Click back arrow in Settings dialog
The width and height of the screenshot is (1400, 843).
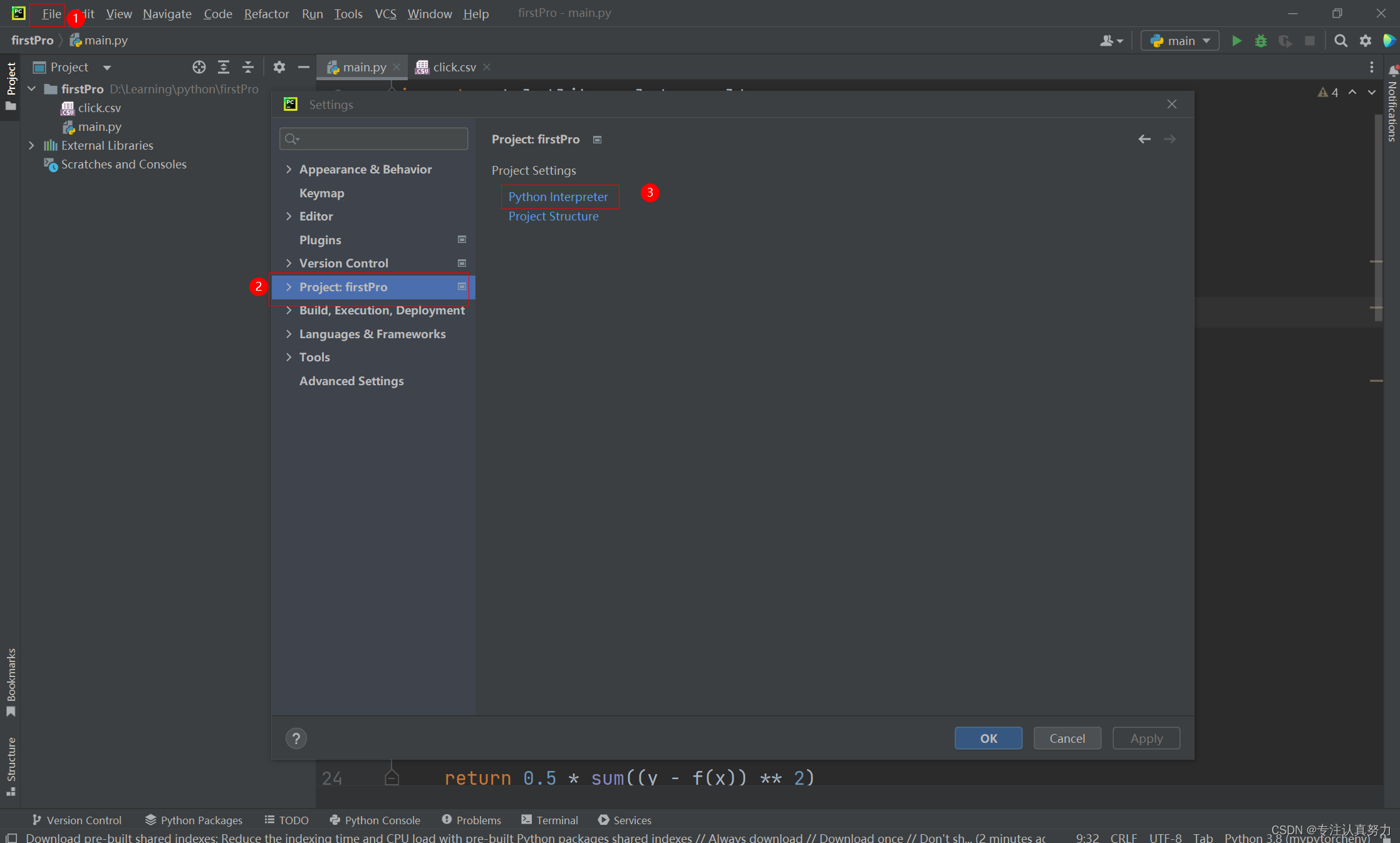1144,139
